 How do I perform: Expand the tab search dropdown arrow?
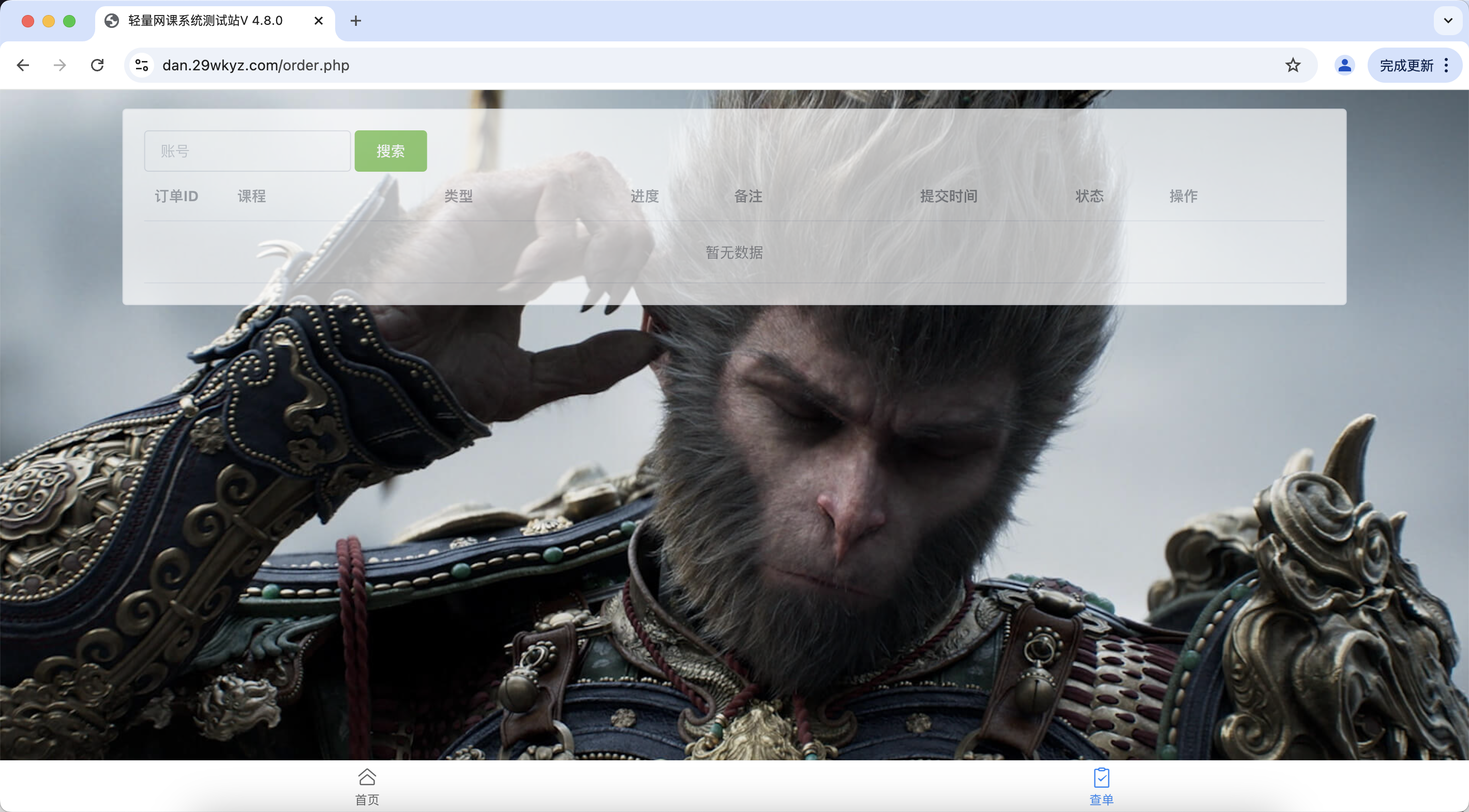(x=1447, y=21)
